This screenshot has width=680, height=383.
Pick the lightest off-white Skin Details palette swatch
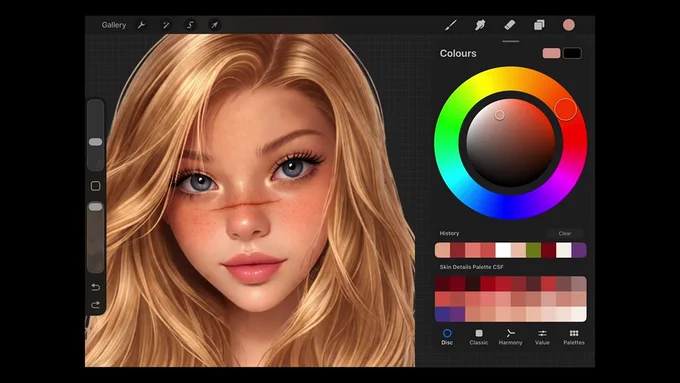pyautogui.click(x=579, y=314)
